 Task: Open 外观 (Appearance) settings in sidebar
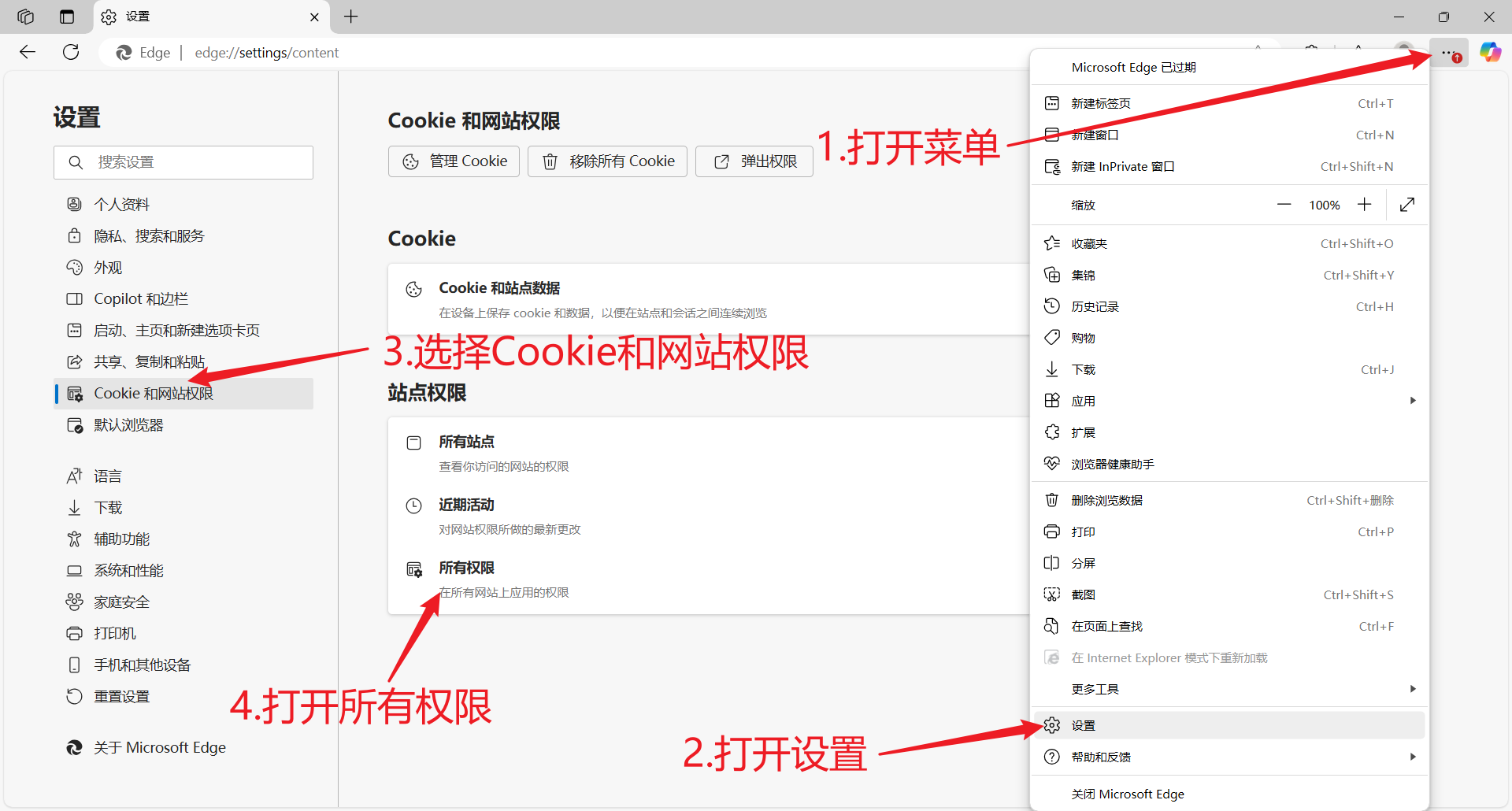point(109,267)
